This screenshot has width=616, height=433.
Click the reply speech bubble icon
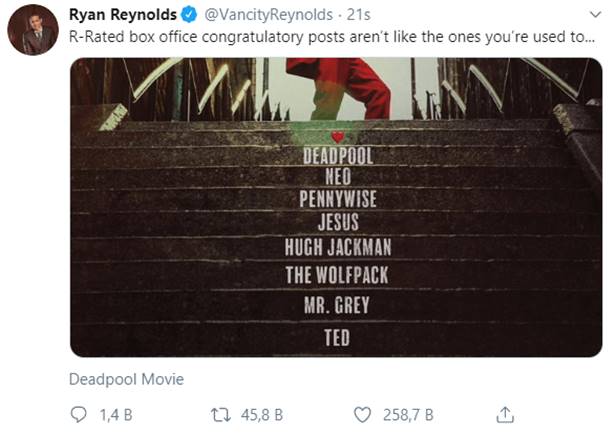78,415
